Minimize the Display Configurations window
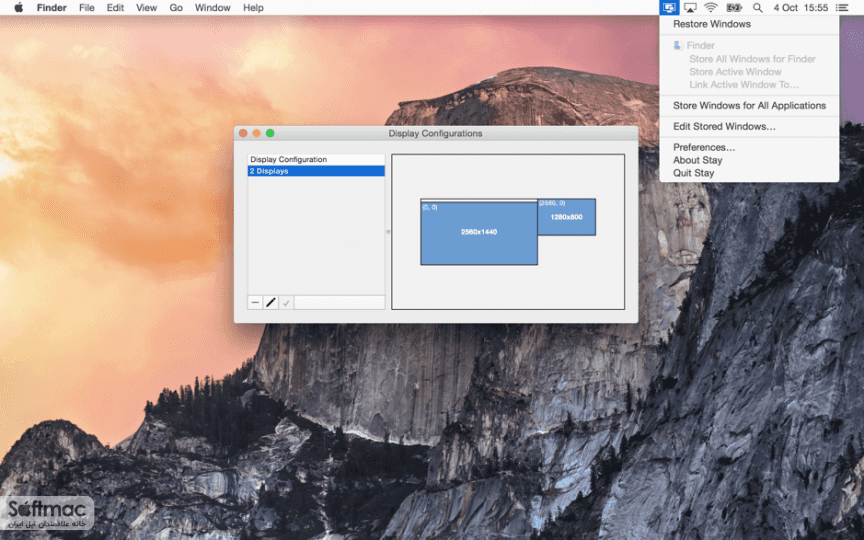Viewport: 864px width, 540px height. pyautogui.click(x=256, y=133)
